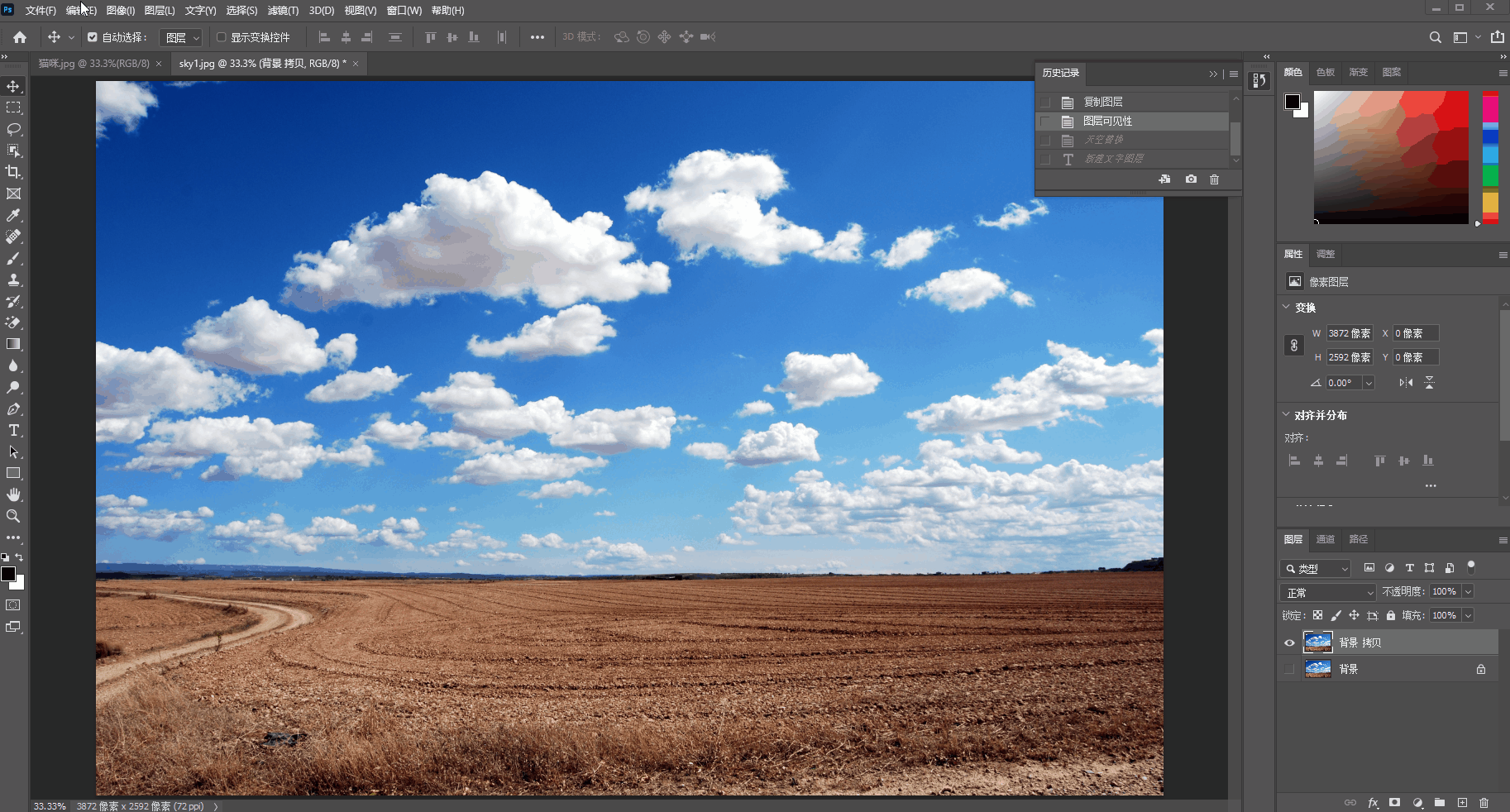
Task: Select the History Brush tool
Action: [13, 301]
